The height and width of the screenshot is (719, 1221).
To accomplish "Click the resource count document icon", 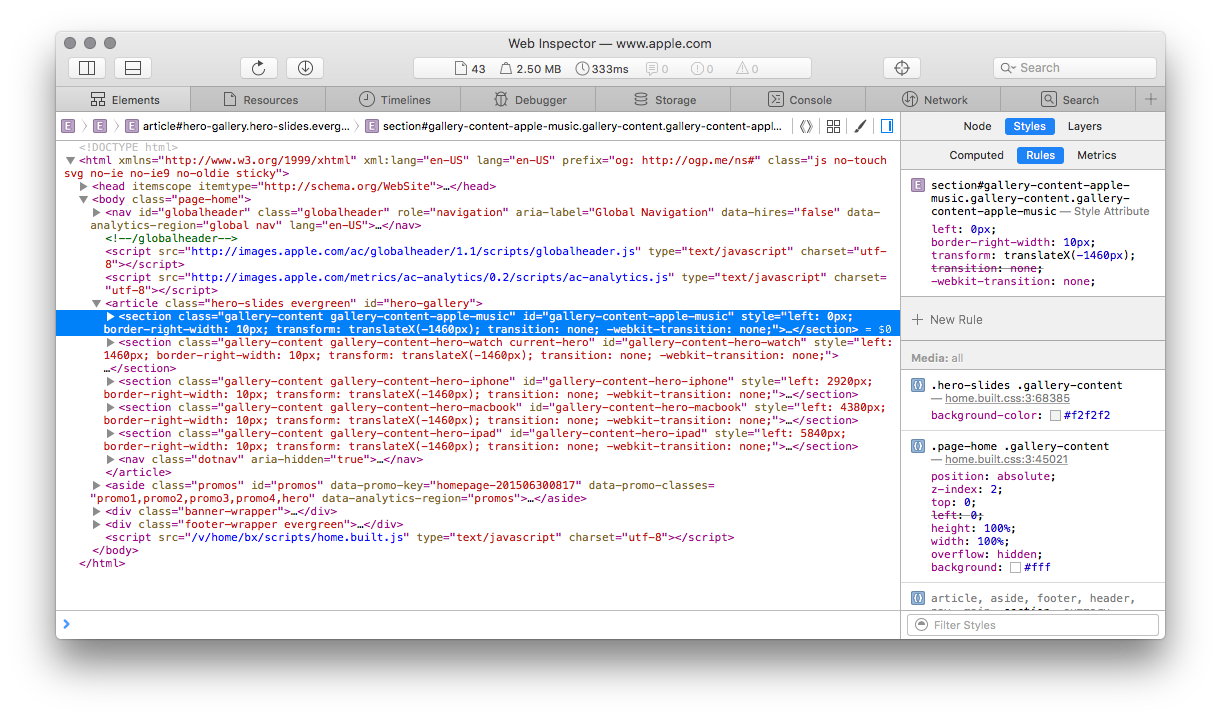I will (x=460, y=69).
